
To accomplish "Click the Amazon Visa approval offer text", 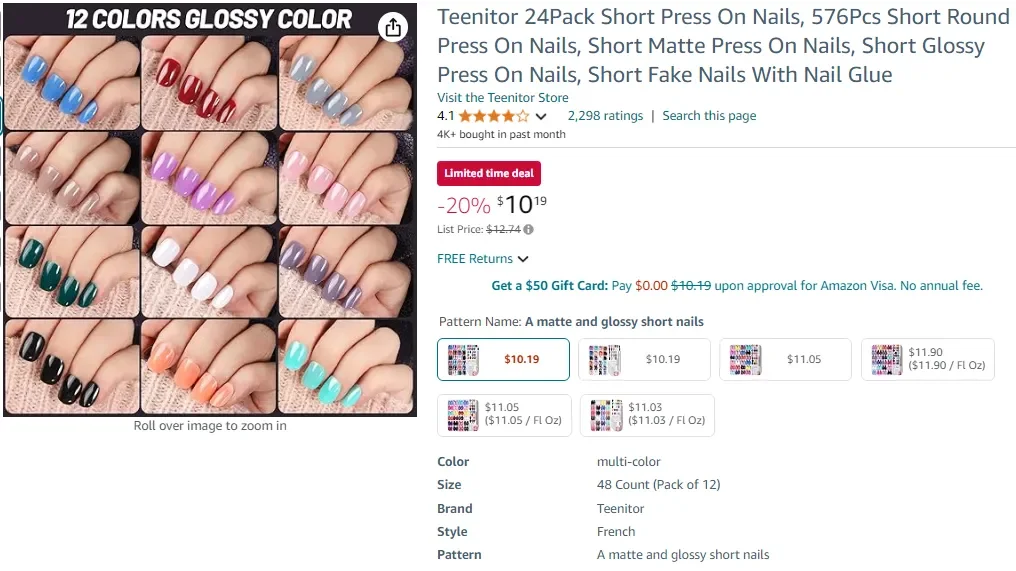I will click(848, 286).
